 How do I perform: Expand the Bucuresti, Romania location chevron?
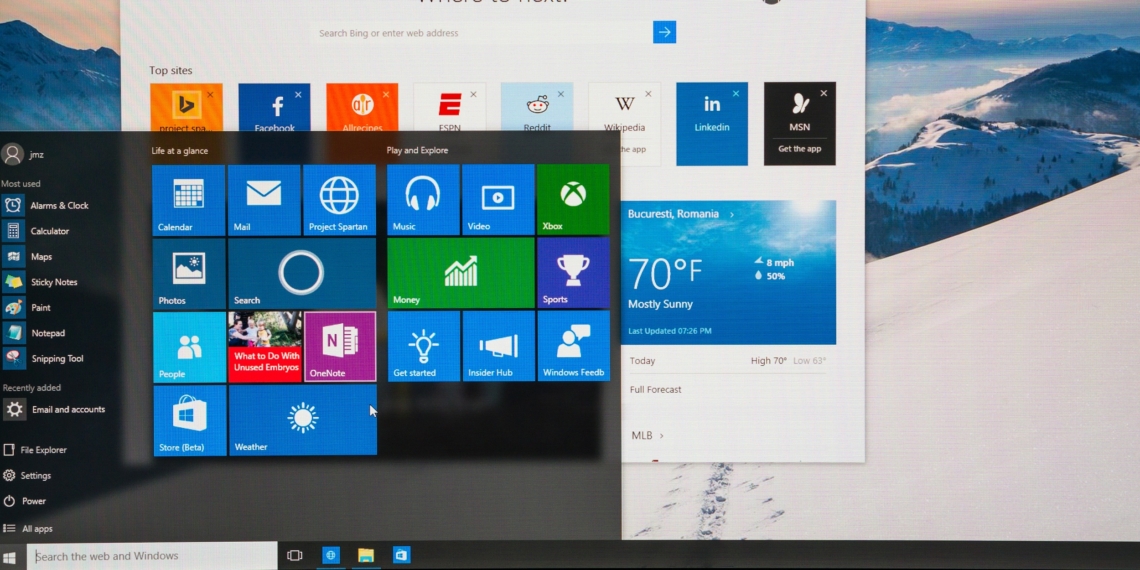pos(732,215)
